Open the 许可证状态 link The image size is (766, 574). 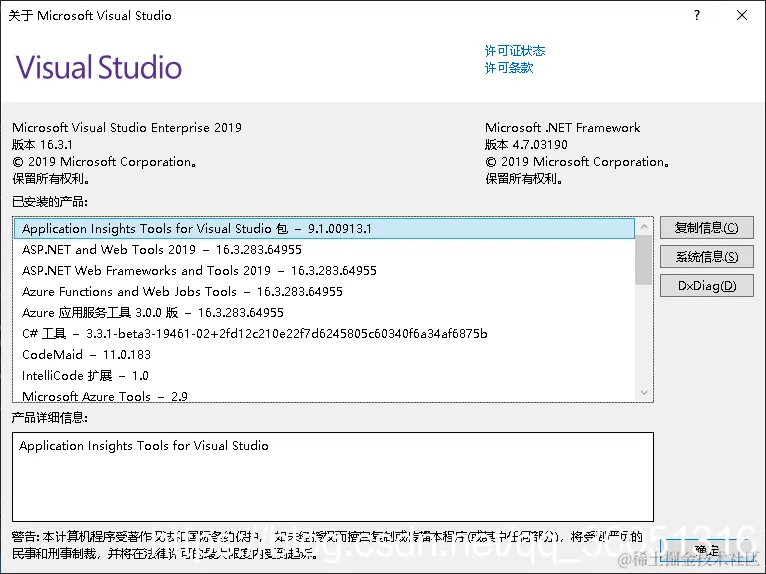(x=514, y=51)
